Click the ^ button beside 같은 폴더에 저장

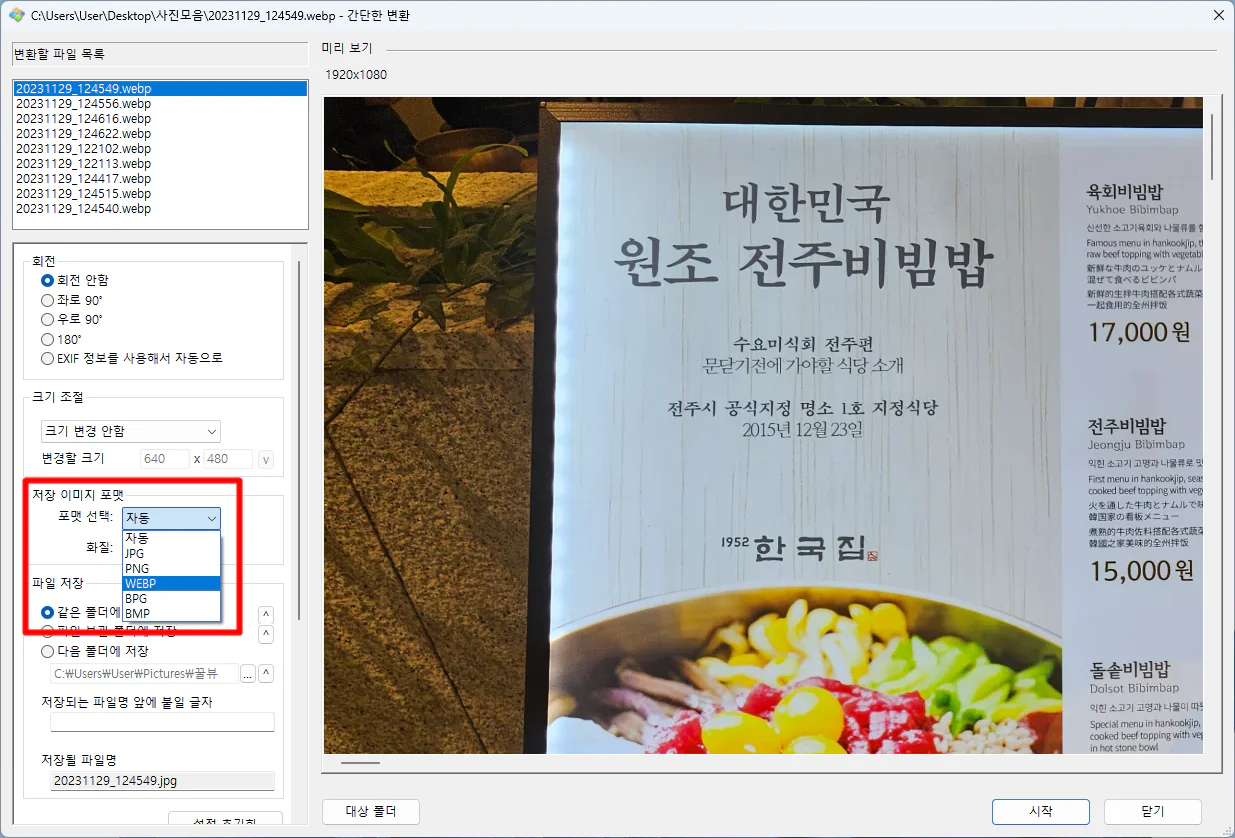pyautogui.click(x=266, y=615)
